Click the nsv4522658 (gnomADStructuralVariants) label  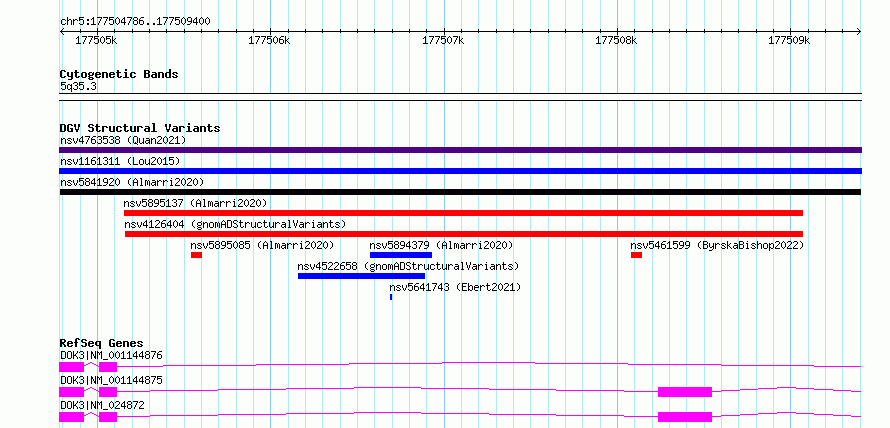click(x=408, y=266)
